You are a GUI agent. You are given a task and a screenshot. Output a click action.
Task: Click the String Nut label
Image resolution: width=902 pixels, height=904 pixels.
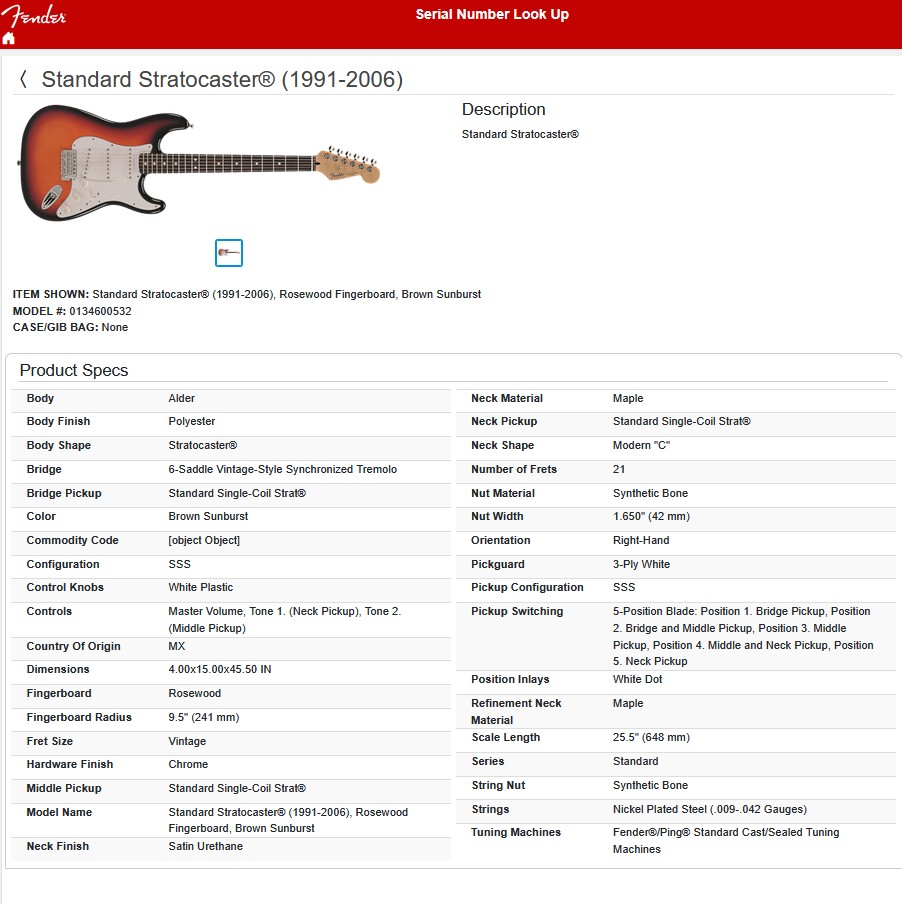498,785
